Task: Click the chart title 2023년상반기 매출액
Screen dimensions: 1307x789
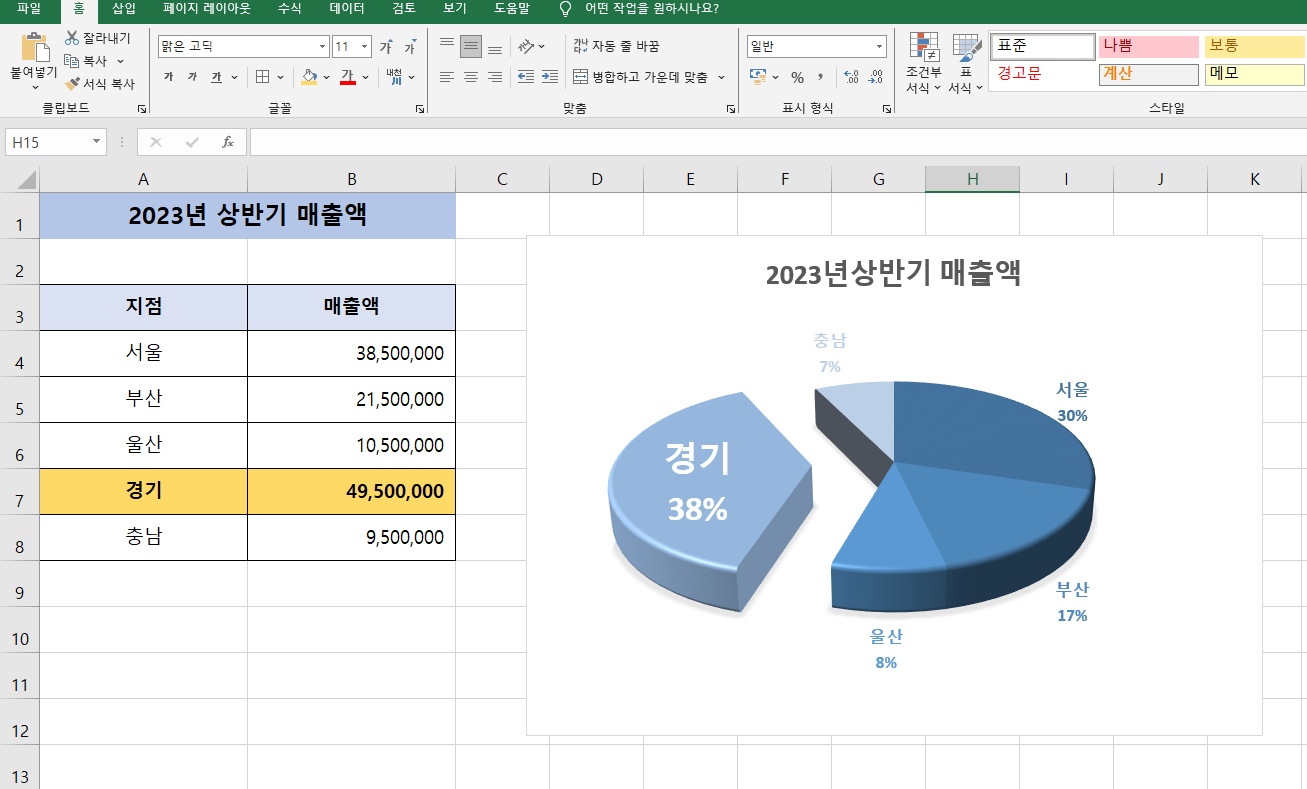Action: tap(893, 274)
